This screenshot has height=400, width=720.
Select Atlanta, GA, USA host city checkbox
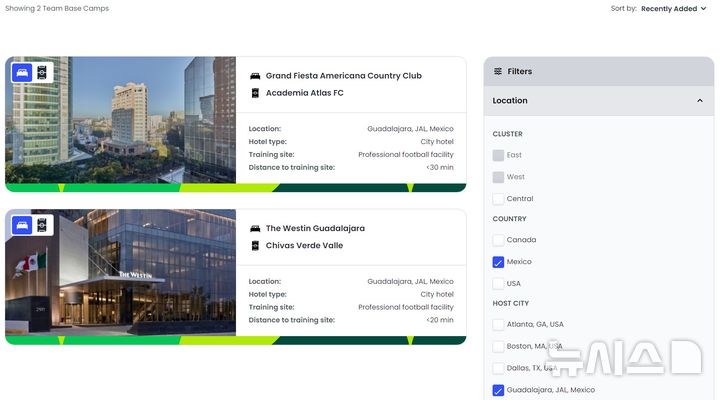click(498, 325)
